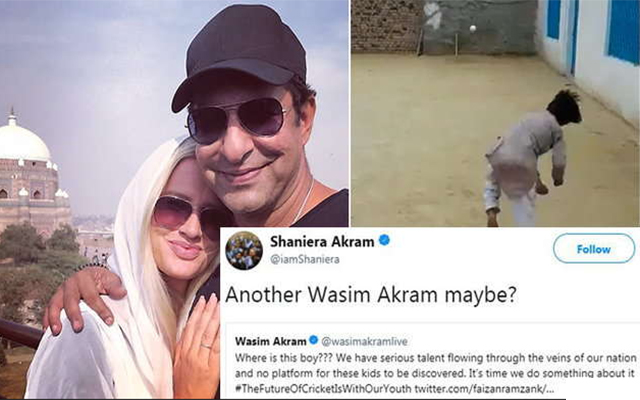Screen dimensions: 640x400
Task: Click the Shaniera Akram display name
Action: (322, 242)
